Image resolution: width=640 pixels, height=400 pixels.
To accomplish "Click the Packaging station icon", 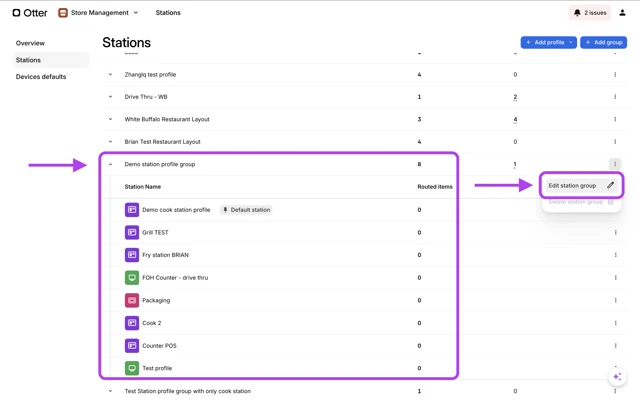I will [131, 300].
